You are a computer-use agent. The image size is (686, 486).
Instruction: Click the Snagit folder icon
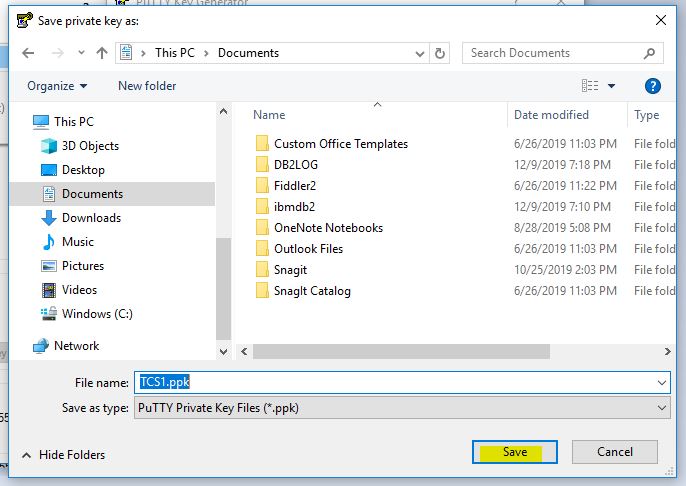[x=262, y=269]
